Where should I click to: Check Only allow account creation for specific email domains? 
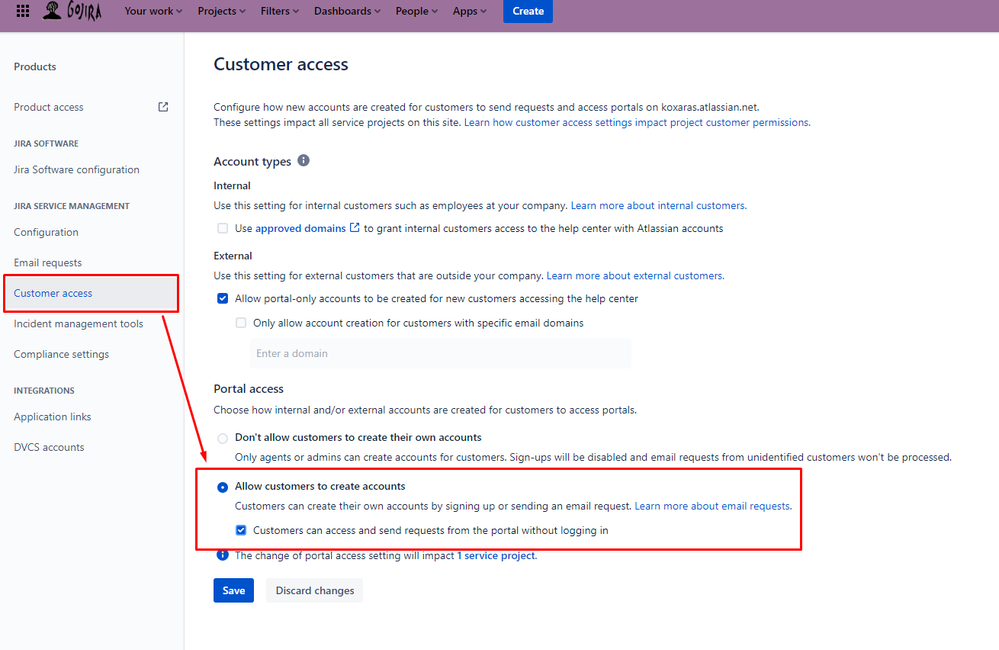pos(240,322)
